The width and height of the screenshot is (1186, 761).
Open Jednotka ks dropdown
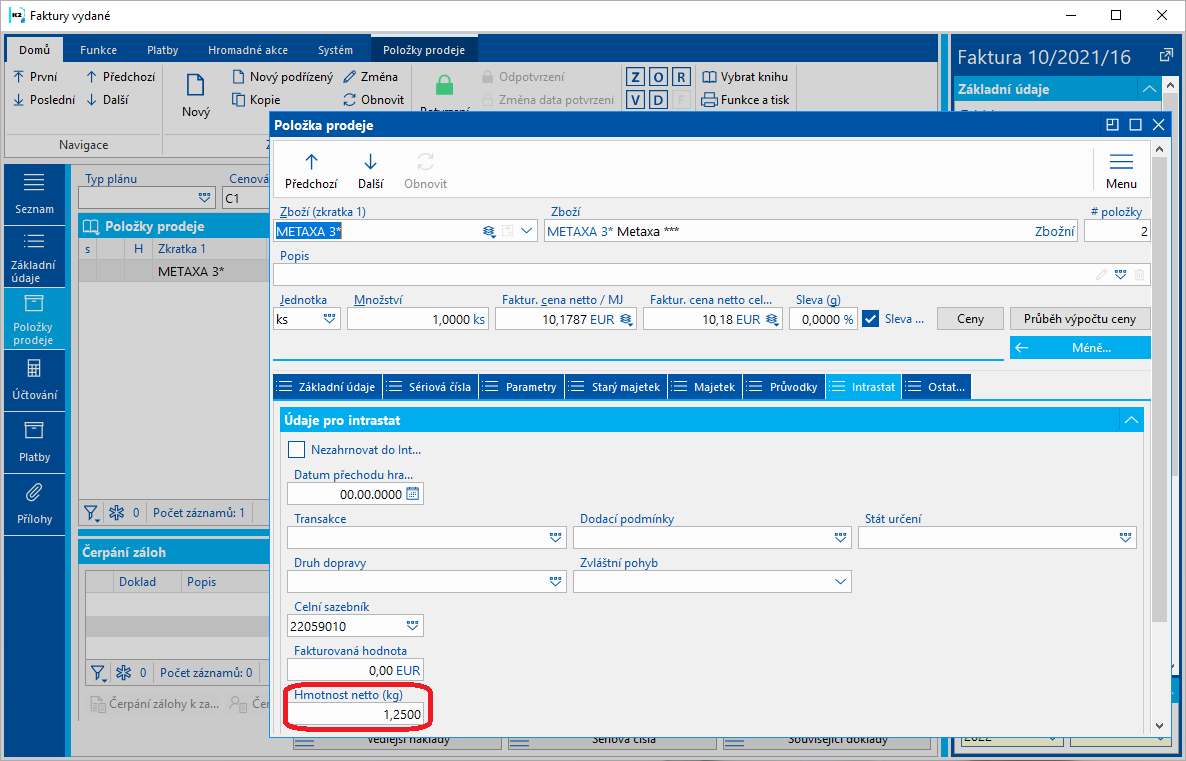pyautogui.click(x=330, y=319)
